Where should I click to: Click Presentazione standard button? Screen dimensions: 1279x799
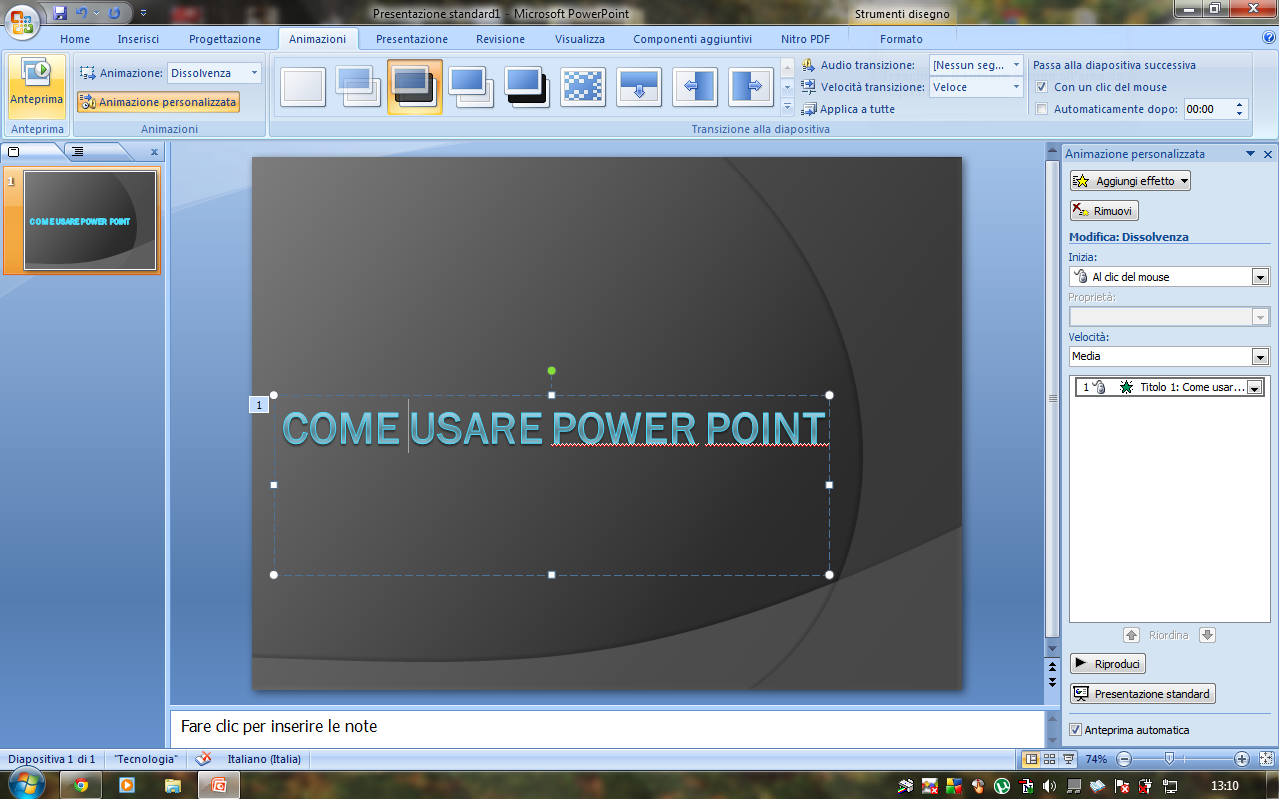click(x=1143, y=694)
